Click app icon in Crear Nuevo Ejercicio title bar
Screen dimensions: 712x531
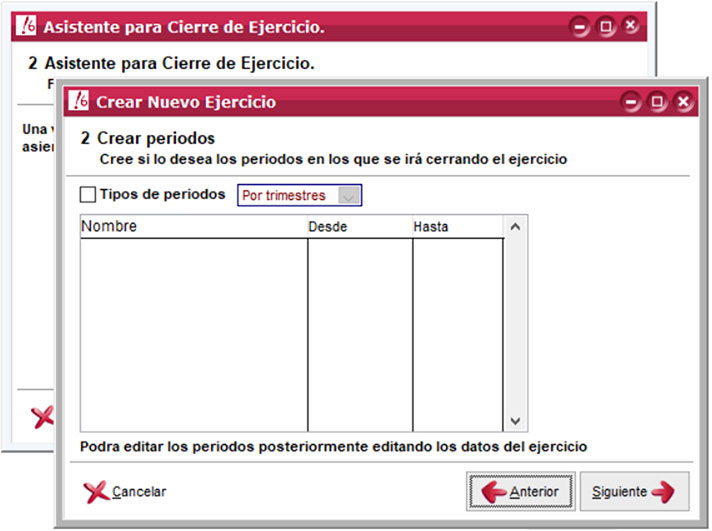(79, 101)
